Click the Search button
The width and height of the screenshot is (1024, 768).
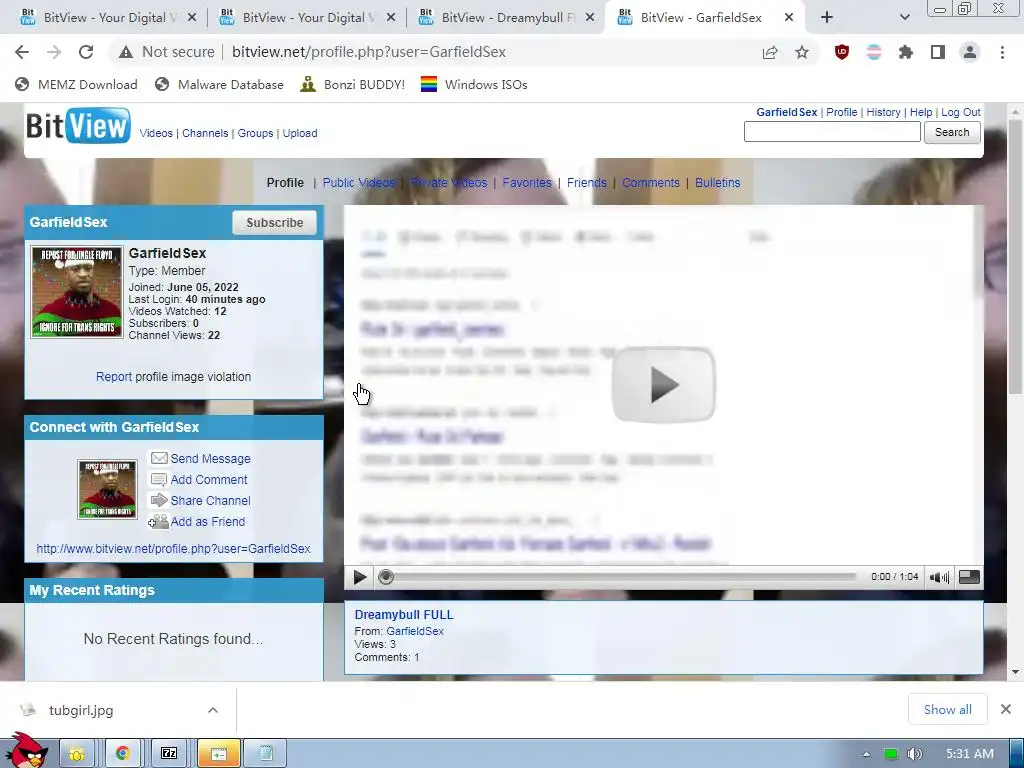tap(952, 132)
